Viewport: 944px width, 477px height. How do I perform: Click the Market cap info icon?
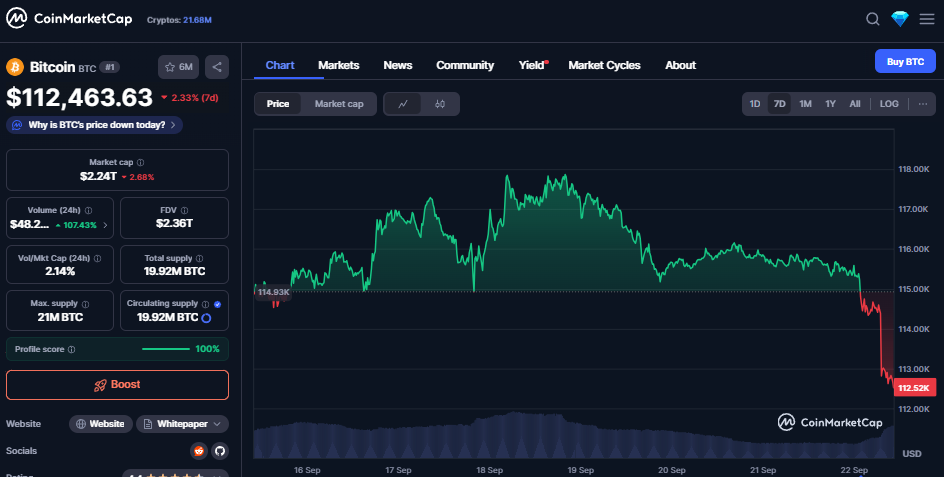[x=140, y=163]
